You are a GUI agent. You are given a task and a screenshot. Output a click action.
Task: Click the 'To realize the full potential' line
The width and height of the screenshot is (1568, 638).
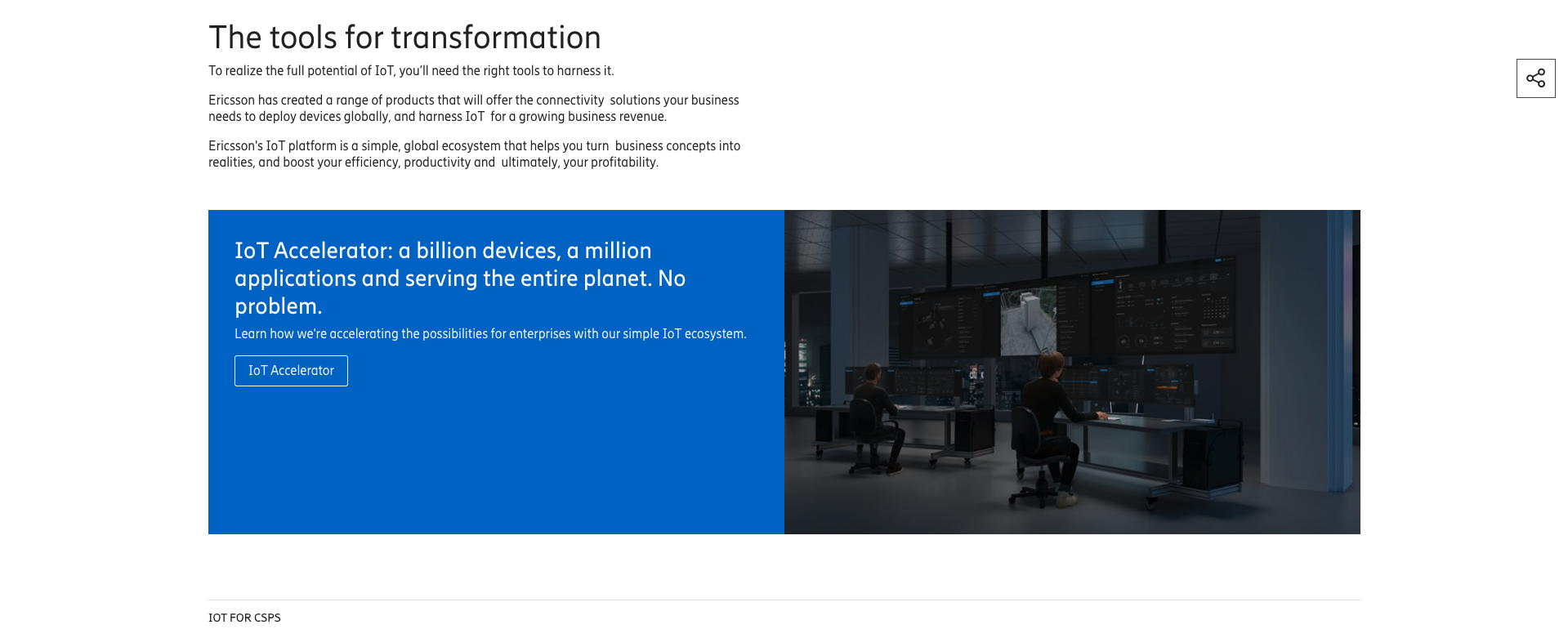411,71
